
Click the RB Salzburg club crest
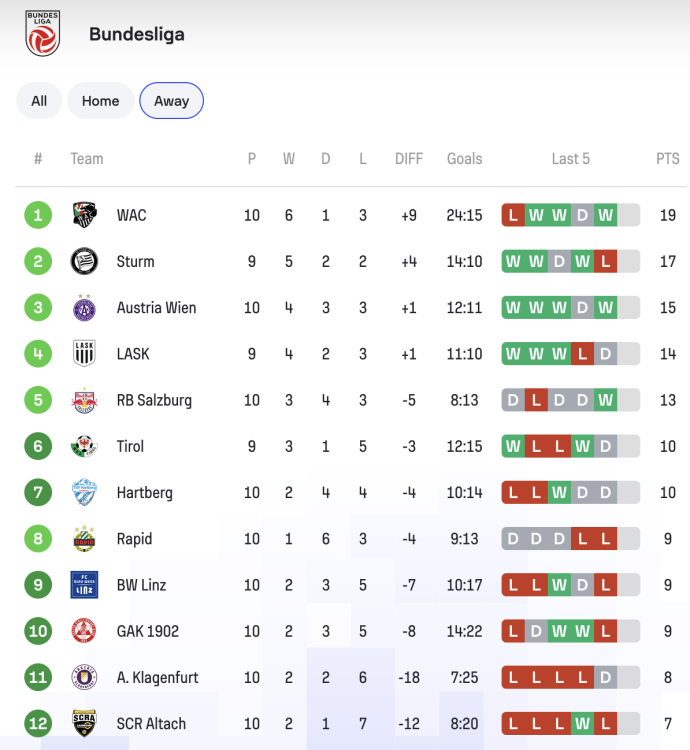coord(84,400)
